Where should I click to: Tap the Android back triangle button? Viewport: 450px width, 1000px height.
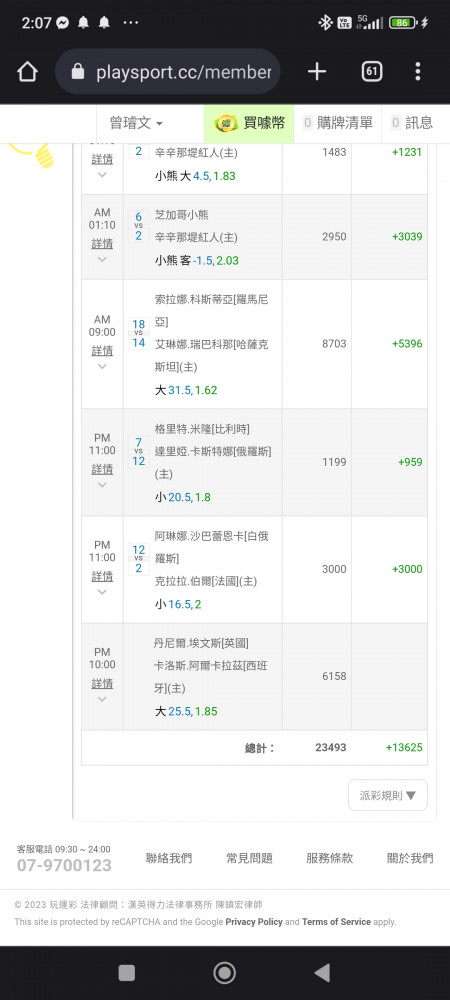click(x=323, y=972)
